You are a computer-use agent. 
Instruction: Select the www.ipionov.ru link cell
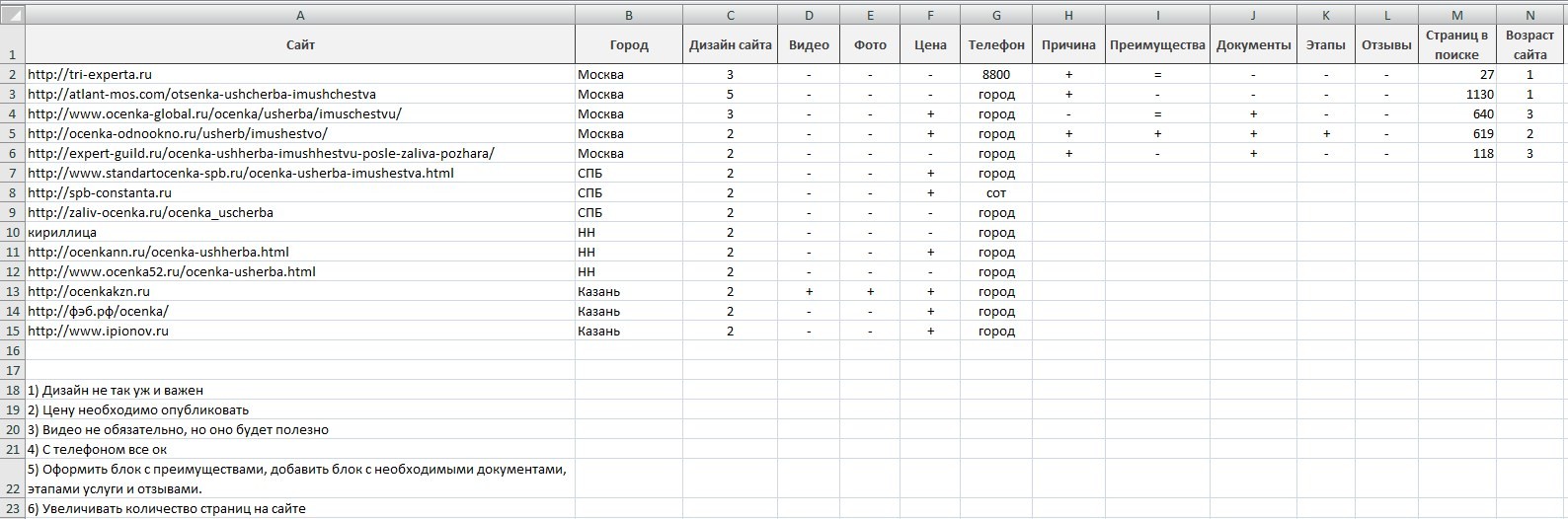click(x=300, y=331)
